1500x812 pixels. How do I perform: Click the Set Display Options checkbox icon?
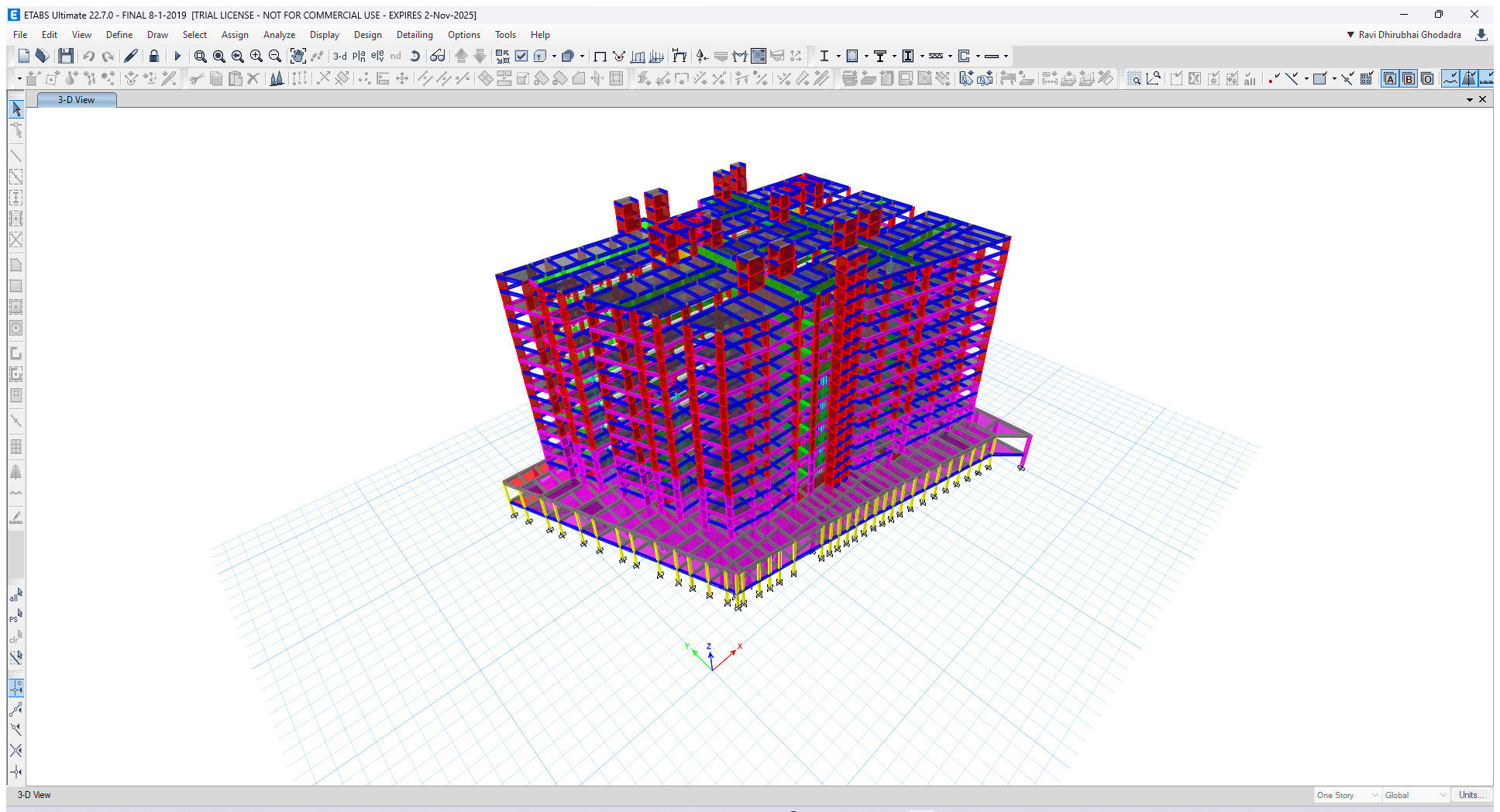(x=521, y=56)
